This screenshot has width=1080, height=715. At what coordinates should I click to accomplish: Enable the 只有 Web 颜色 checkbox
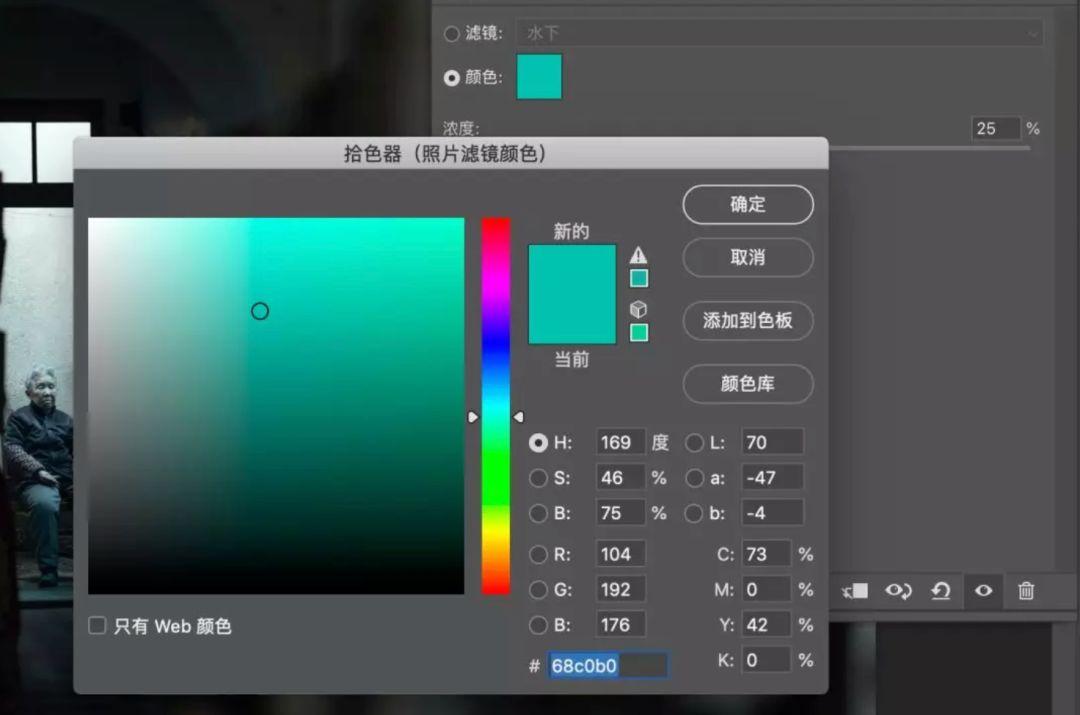97,626
